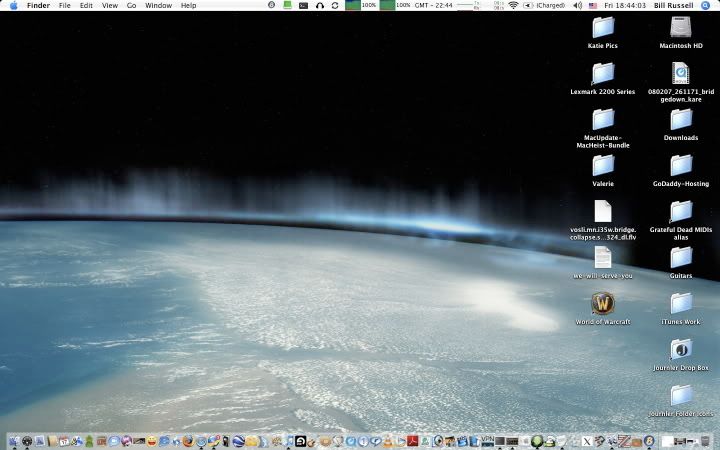Launch the World of Warcraft desktop icon

coord(603,303)
